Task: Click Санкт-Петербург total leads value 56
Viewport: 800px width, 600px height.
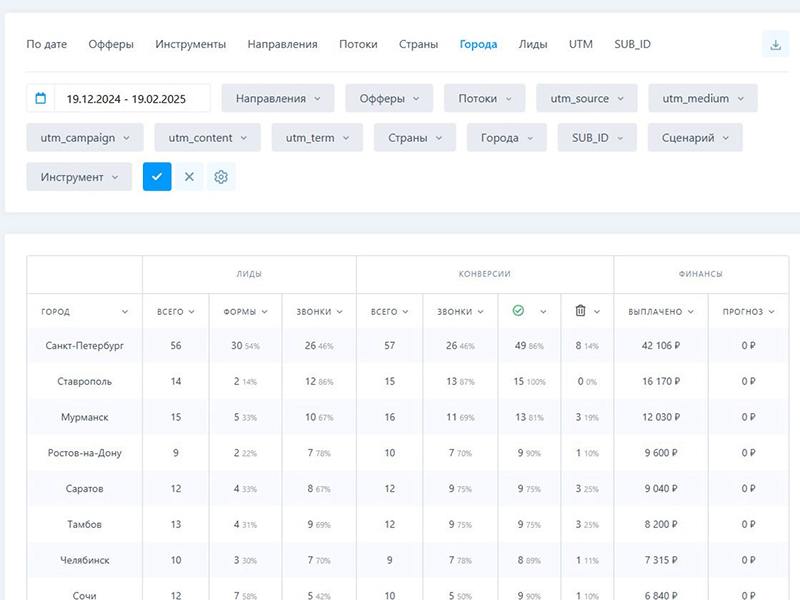Action: pyautogui.click(x=176, y=345)
